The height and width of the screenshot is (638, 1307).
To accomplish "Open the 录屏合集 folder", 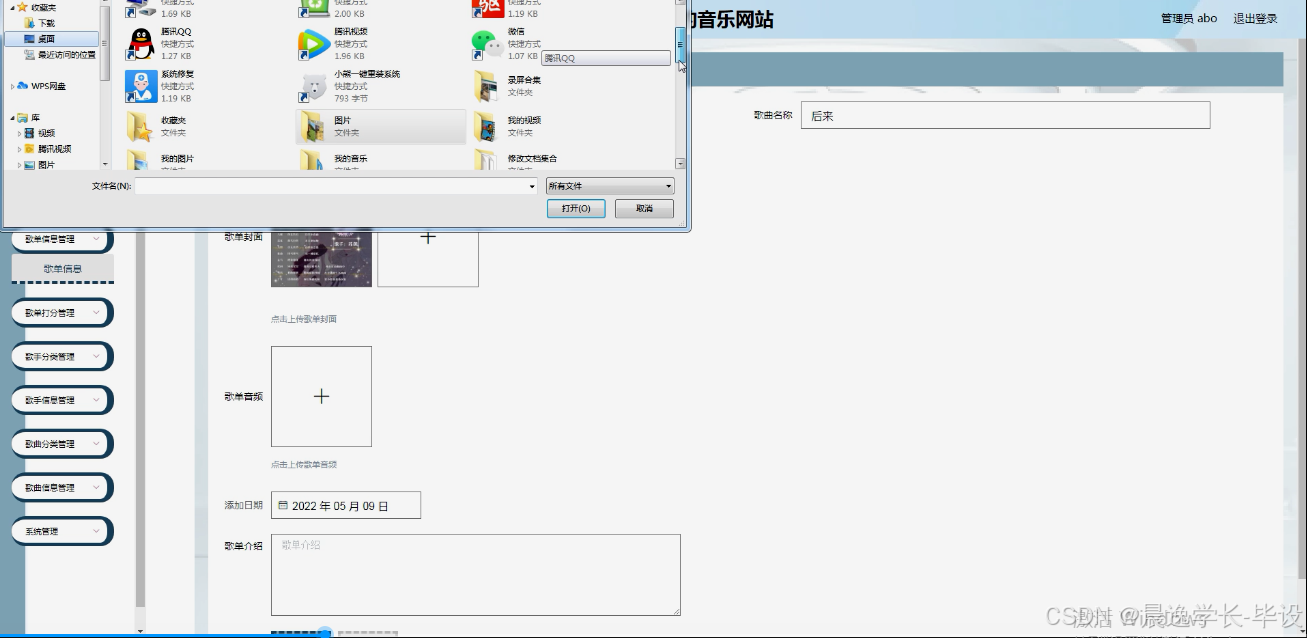I will (487, 86).
